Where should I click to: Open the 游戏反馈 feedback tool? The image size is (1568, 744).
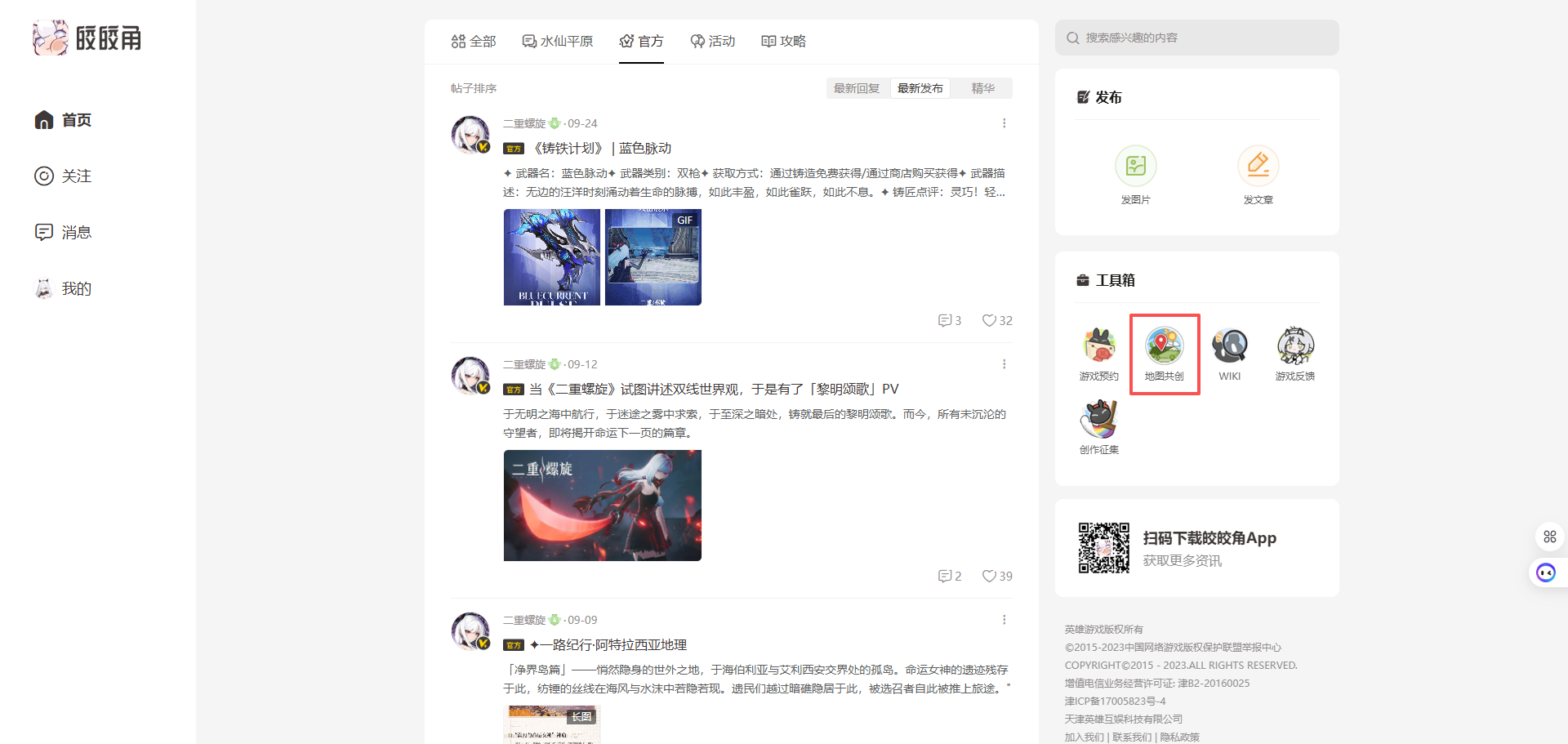[1294, 347]
